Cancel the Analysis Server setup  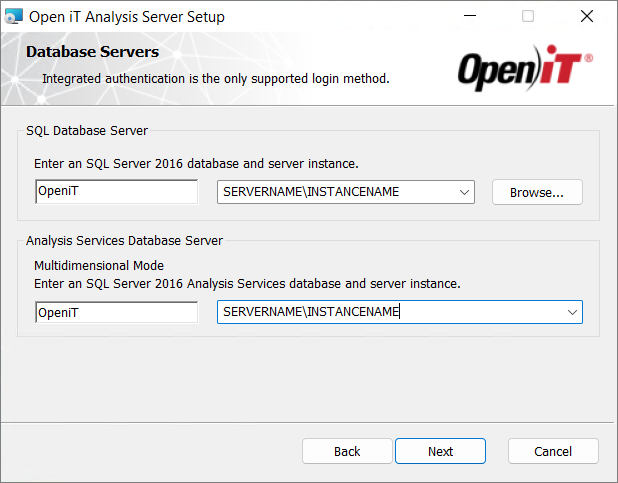pos(553,451)
